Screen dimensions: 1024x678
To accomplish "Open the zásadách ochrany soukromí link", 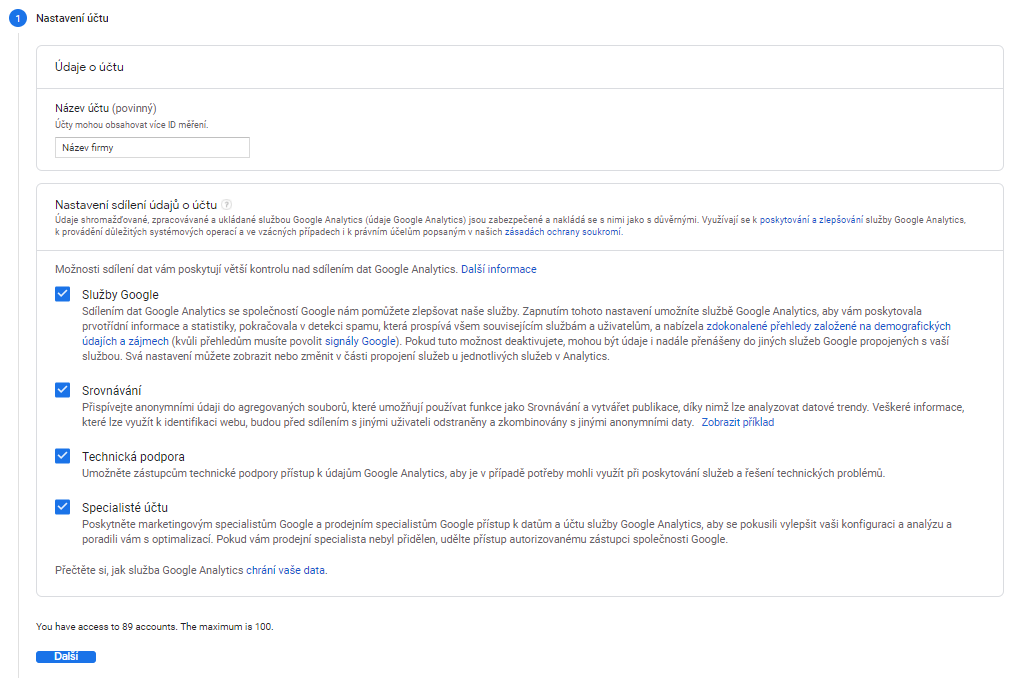I will [x=563, y=232].
